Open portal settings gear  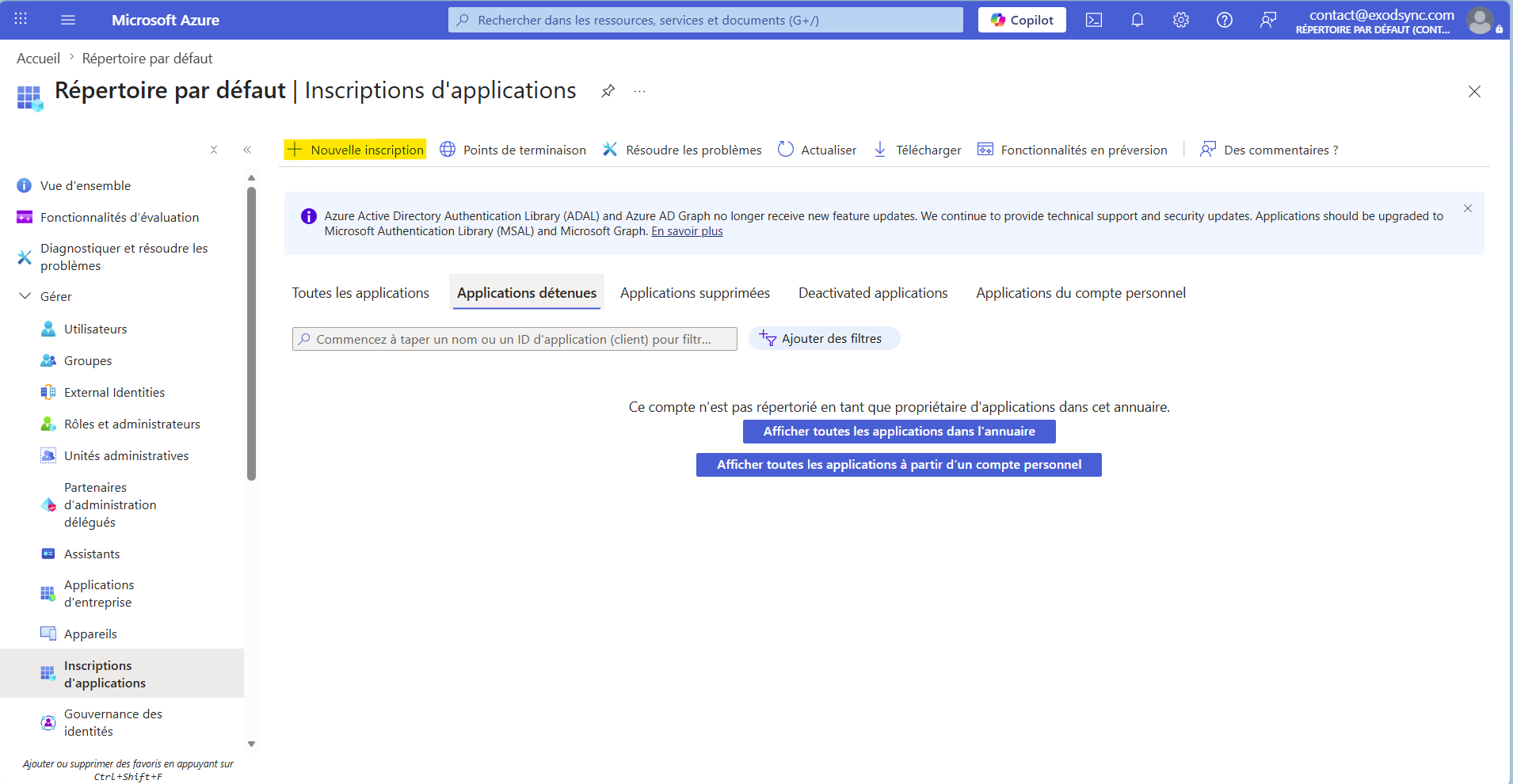tap(1181, 20)
